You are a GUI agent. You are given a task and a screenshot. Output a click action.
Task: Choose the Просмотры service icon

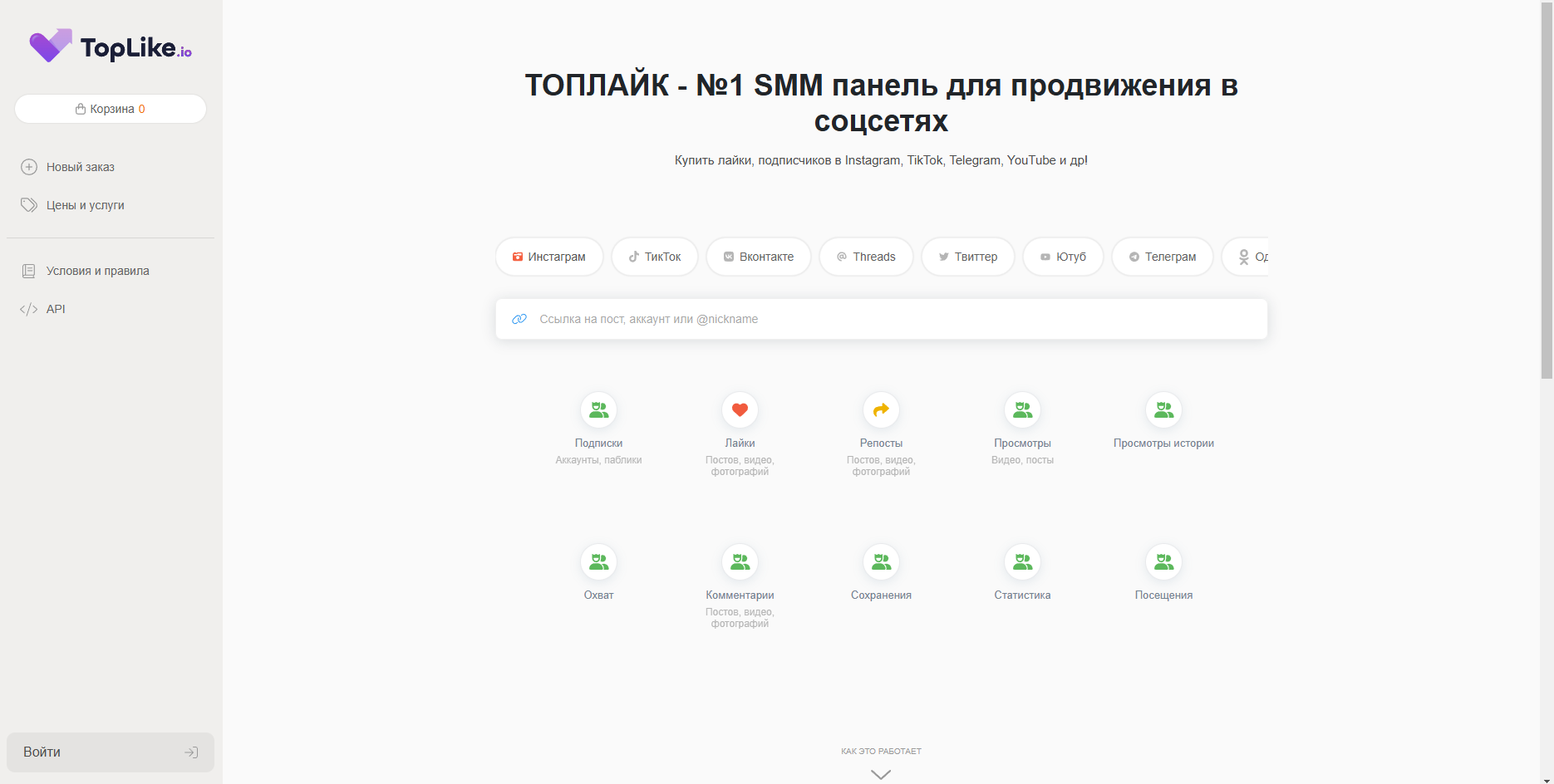coord(1023,409)
